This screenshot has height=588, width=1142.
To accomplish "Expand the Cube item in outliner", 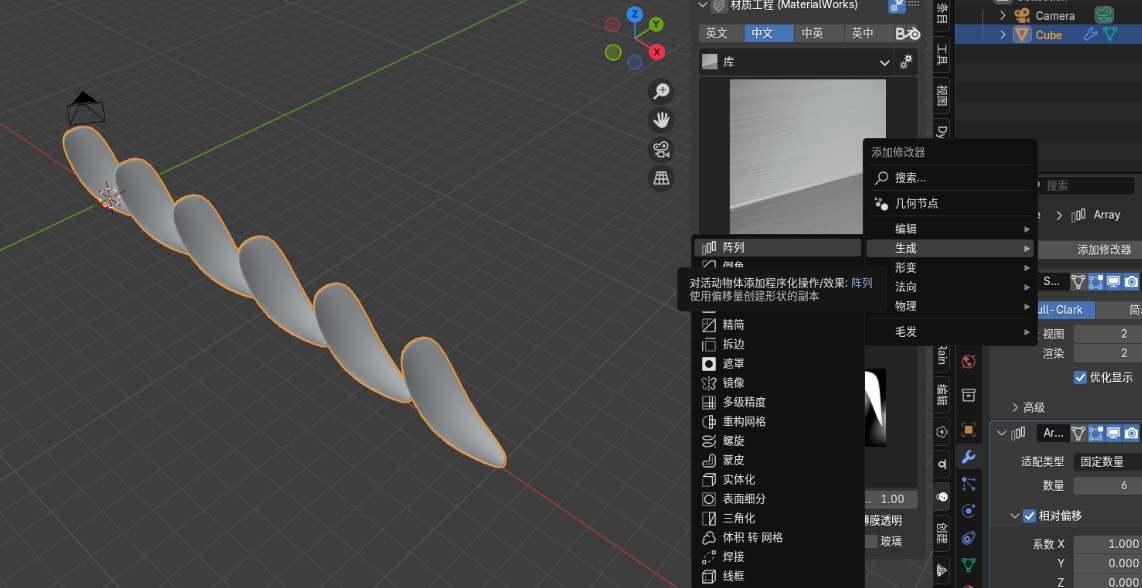I will click(x=1003, y=35).
